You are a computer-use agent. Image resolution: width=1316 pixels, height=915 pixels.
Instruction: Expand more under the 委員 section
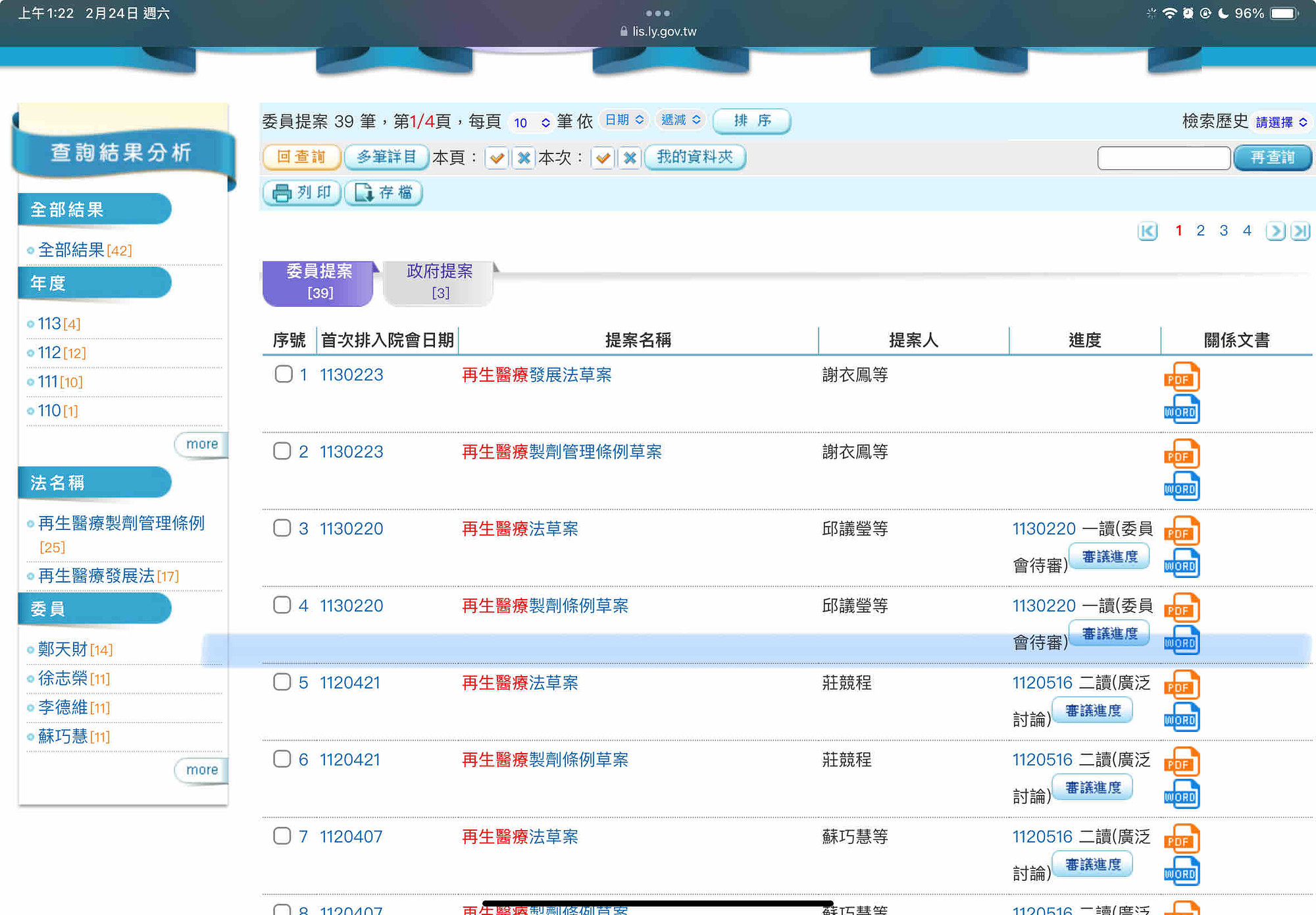tap(201, 770)
